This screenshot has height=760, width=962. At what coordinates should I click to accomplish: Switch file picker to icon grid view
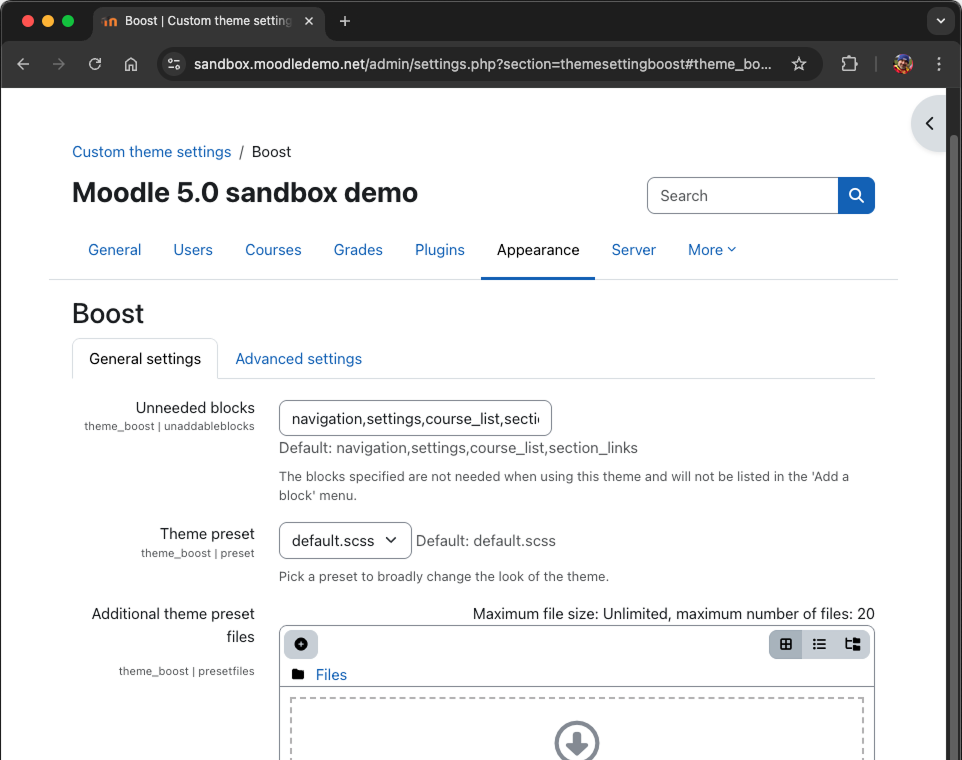click(786, 644)
